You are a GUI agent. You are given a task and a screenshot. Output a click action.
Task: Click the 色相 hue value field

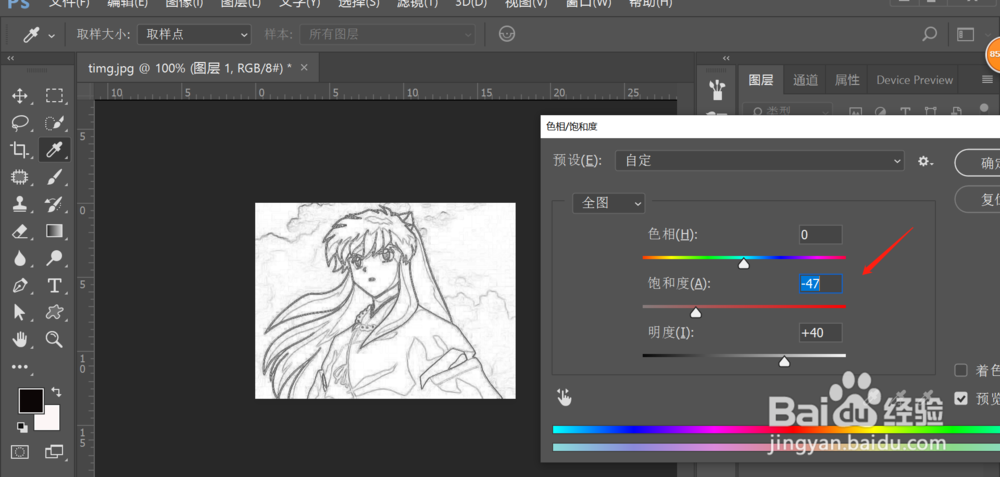tap(821, 235)
